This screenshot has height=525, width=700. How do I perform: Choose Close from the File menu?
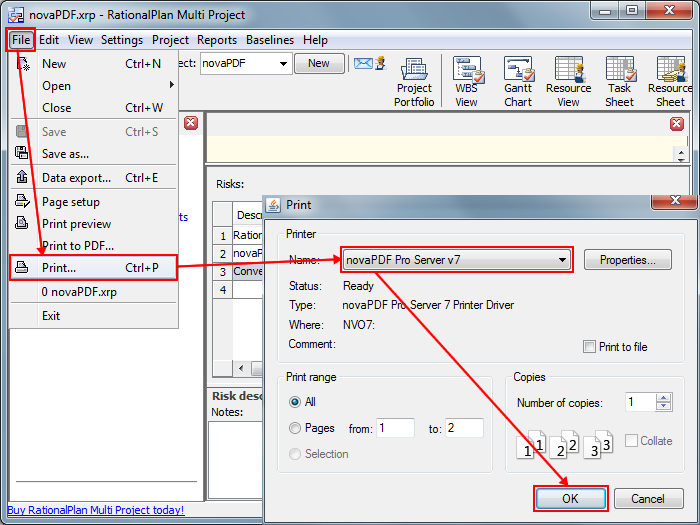pos(94,108)
